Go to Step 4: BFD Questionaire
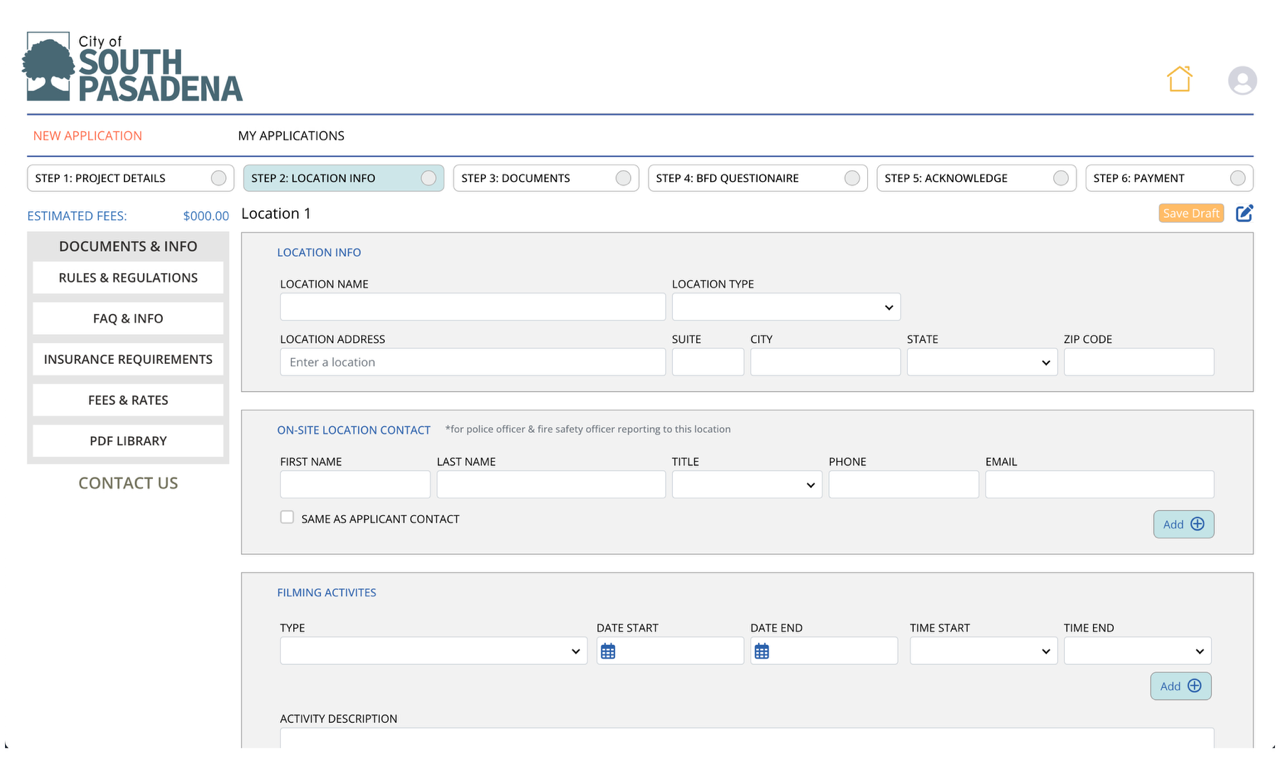 pos(756,178)
